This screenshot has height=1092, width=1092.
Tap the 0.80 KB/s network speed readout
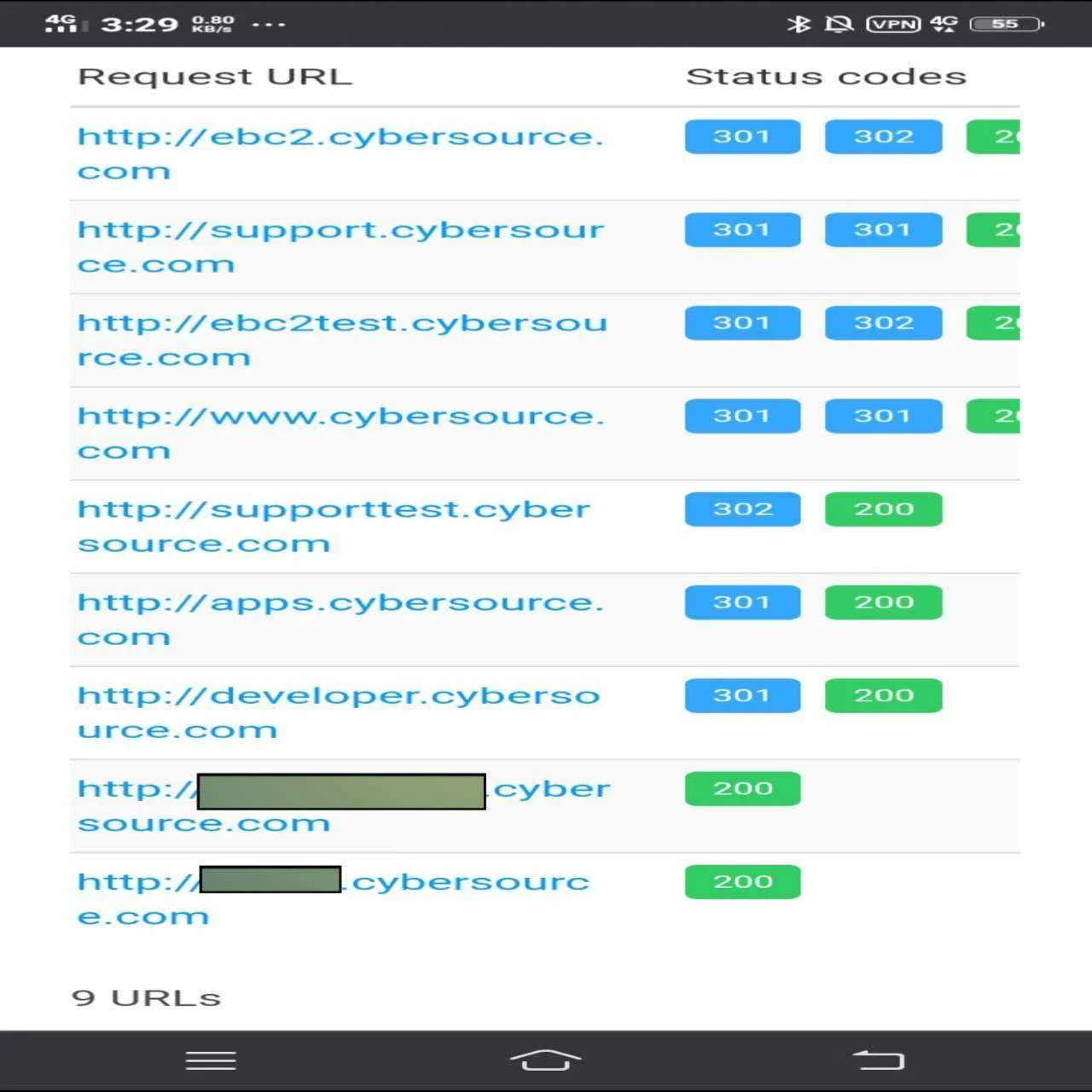click(x=212, y=23)
